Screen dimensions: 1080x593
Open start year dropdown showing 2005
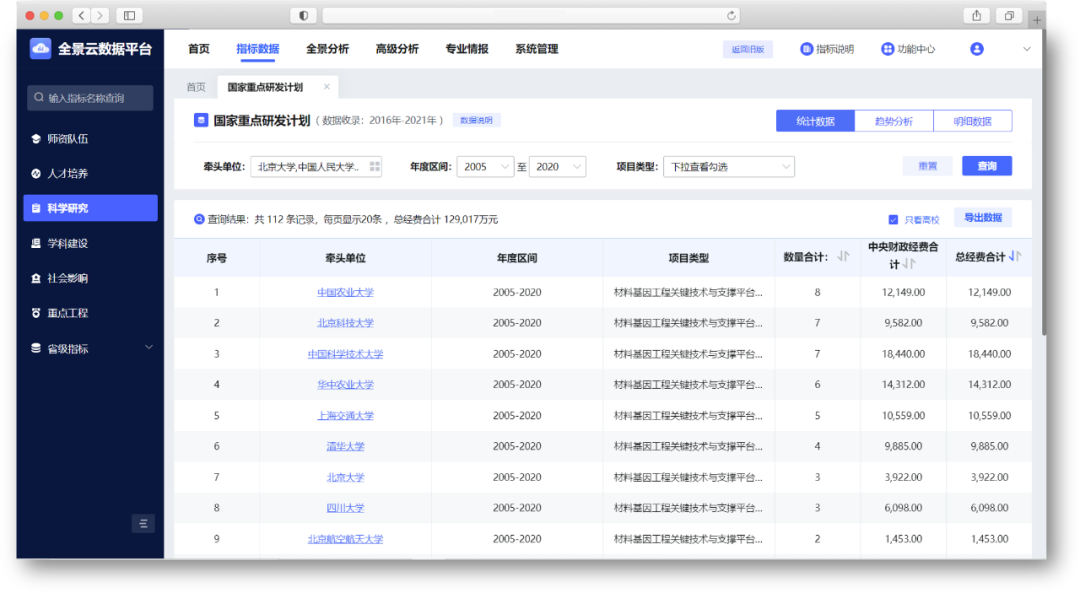(x=485, y=167)
